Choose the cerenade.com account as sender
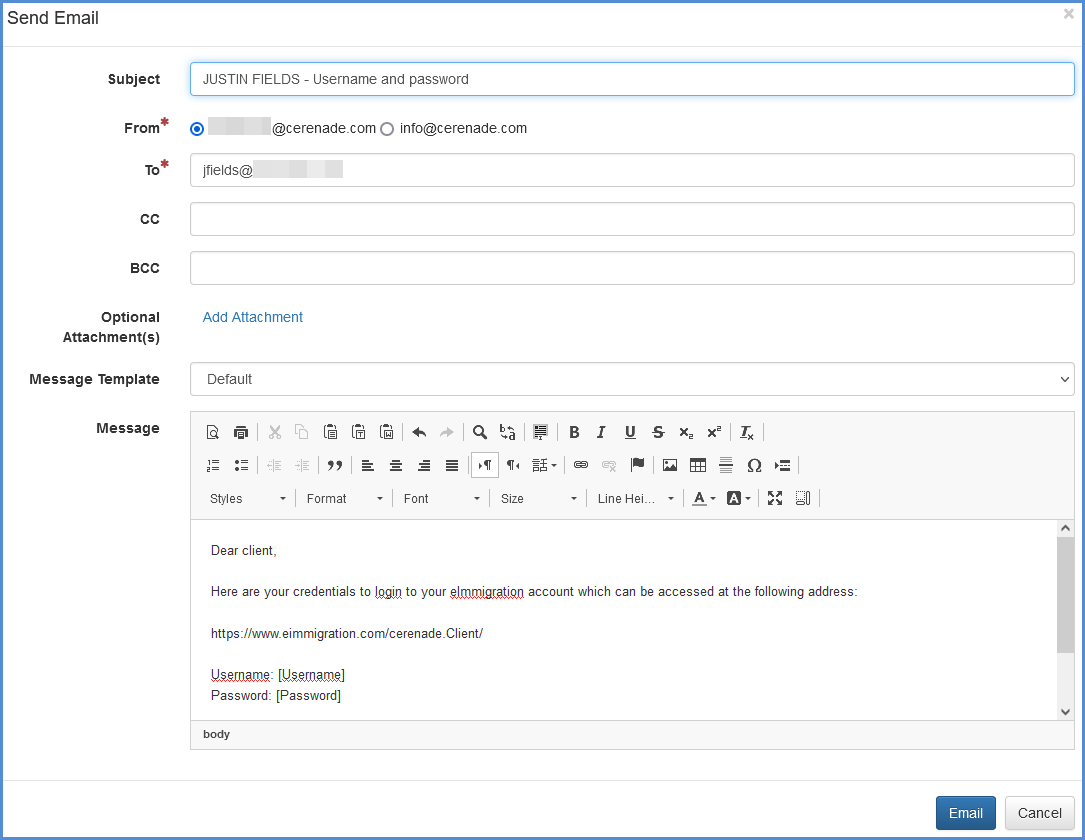This screenshot has width=1085, height=840. coord(197,128)
